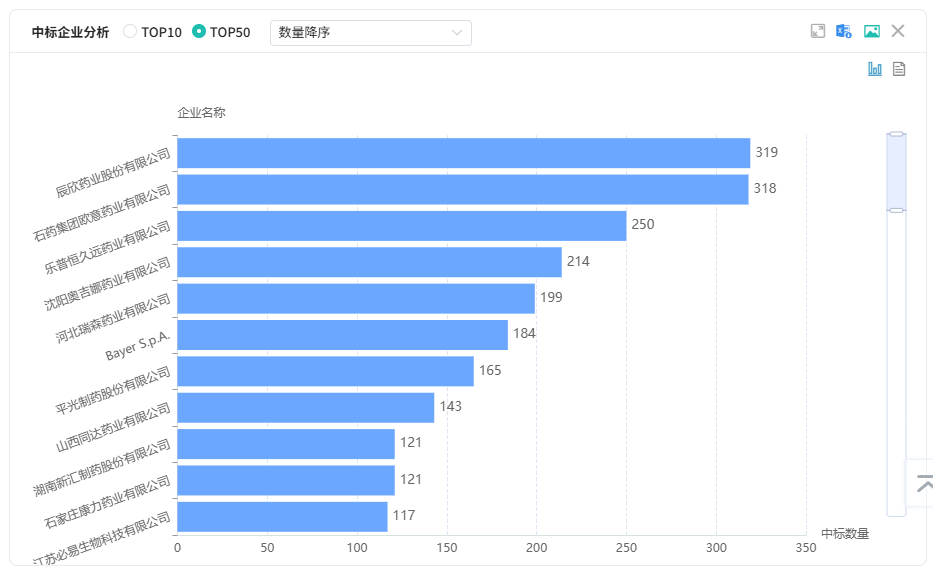Click the empty scrollbar track below the slider

[896, 360]
